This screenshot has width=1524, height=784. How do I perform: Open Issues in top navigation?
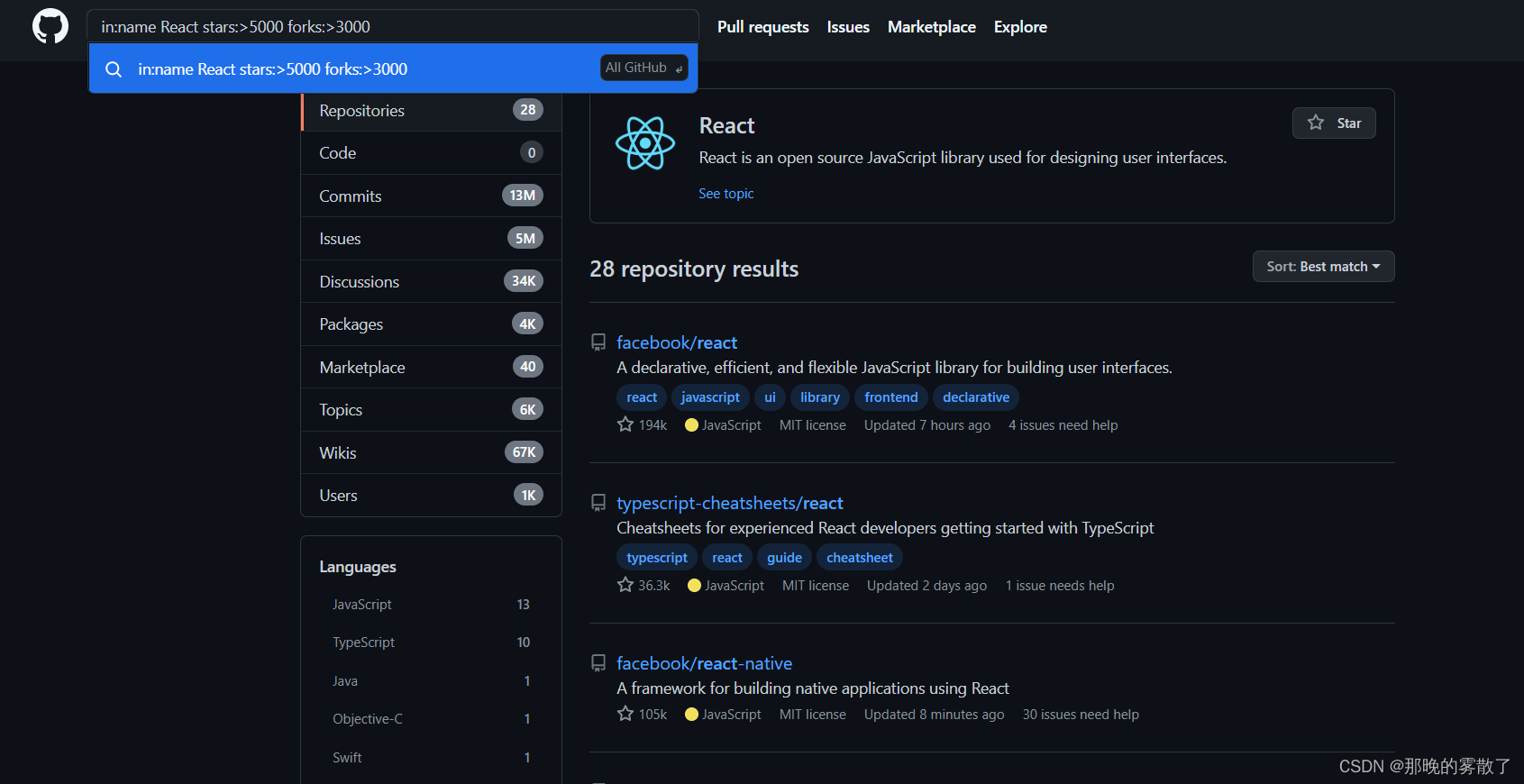tap(848, 27)
